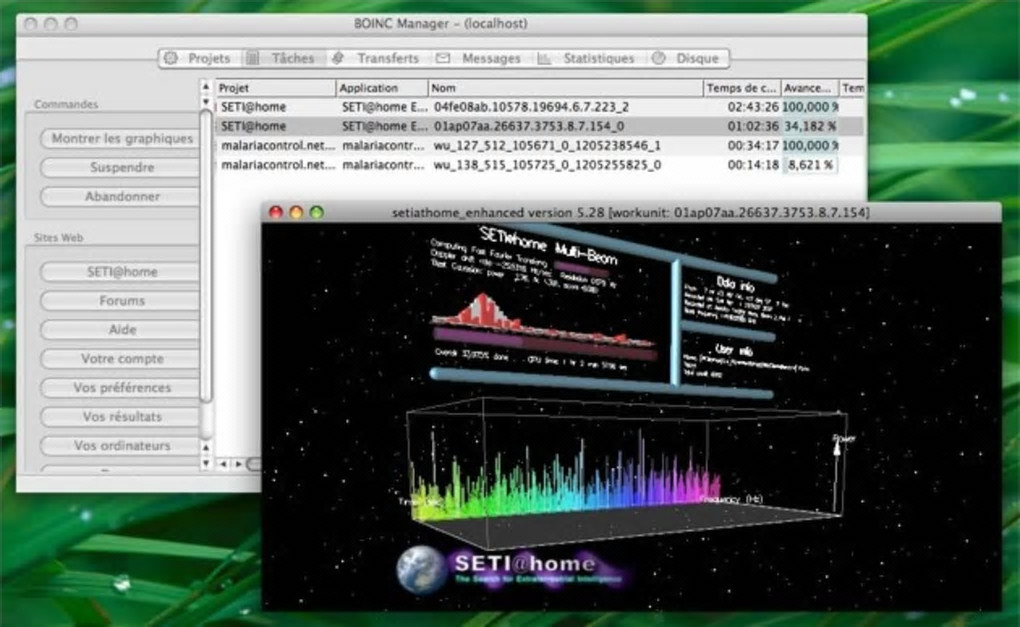
Task: Click the sidebar scroll down arrow at bottom
Action: 206,464
